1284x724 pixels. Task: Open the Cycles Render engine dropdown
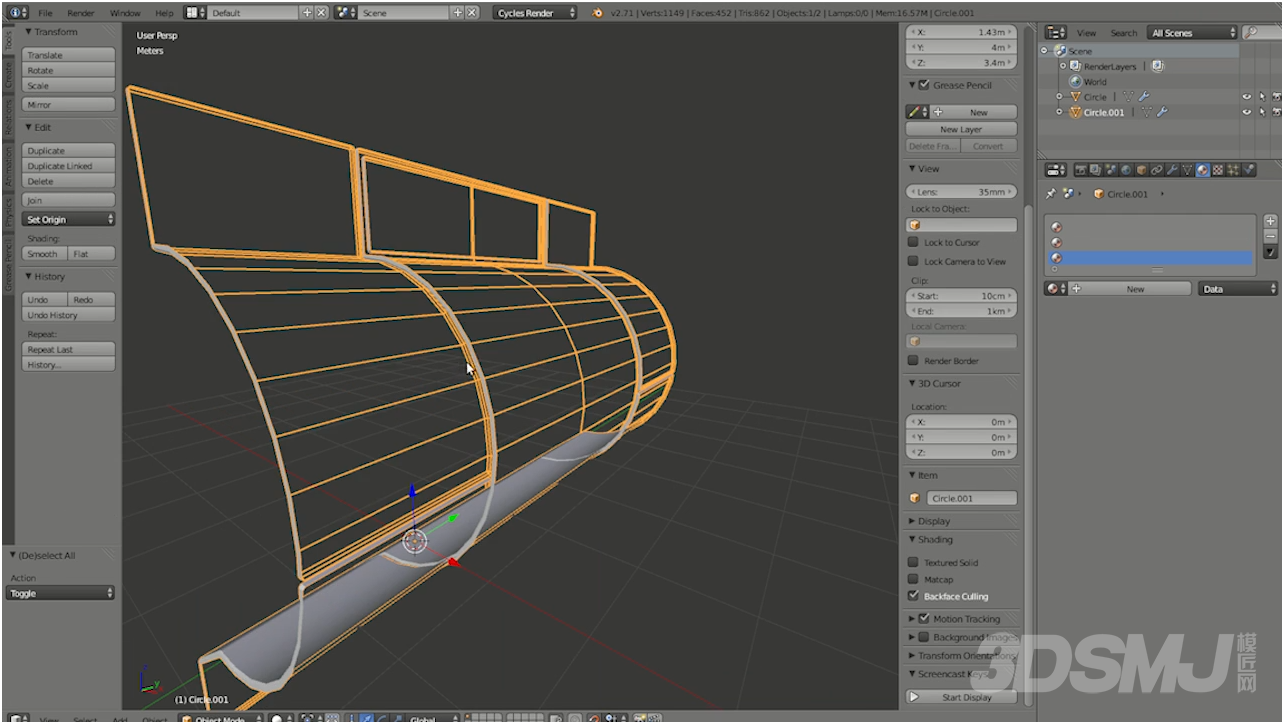tap(535, 13)
